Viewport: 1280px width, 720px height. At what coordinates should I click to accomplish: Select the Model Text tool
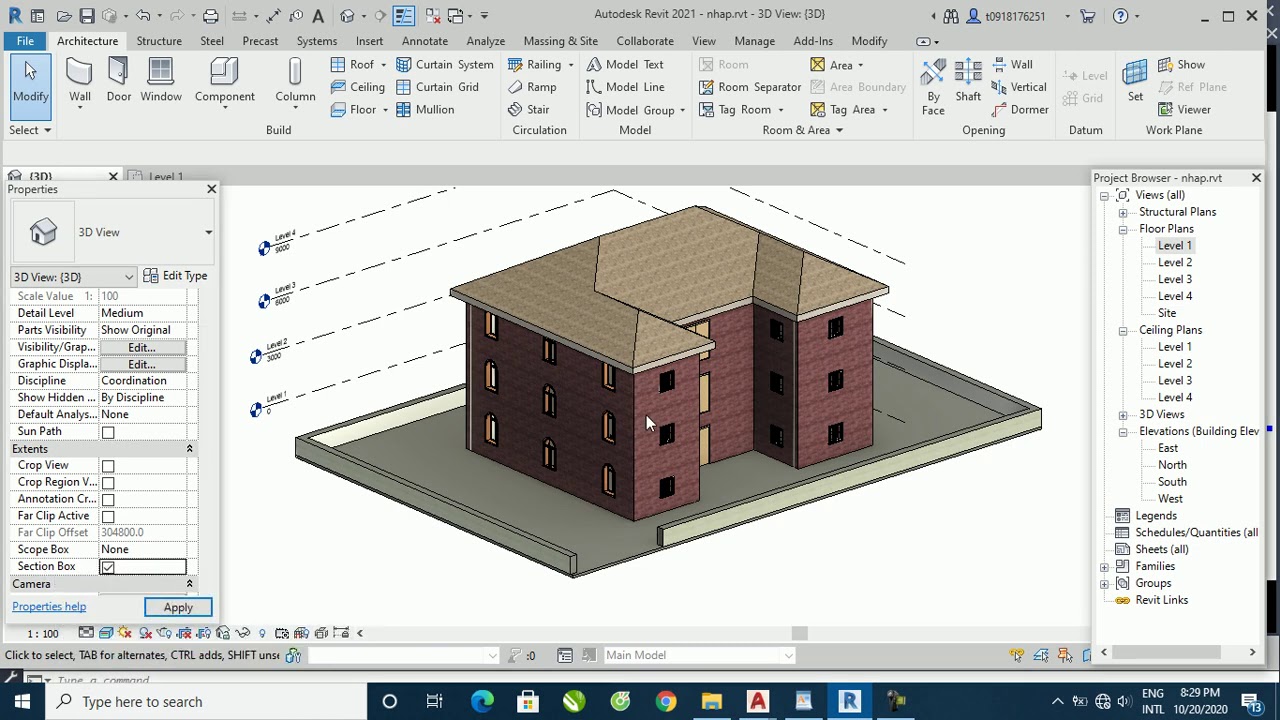click(625, 64)
